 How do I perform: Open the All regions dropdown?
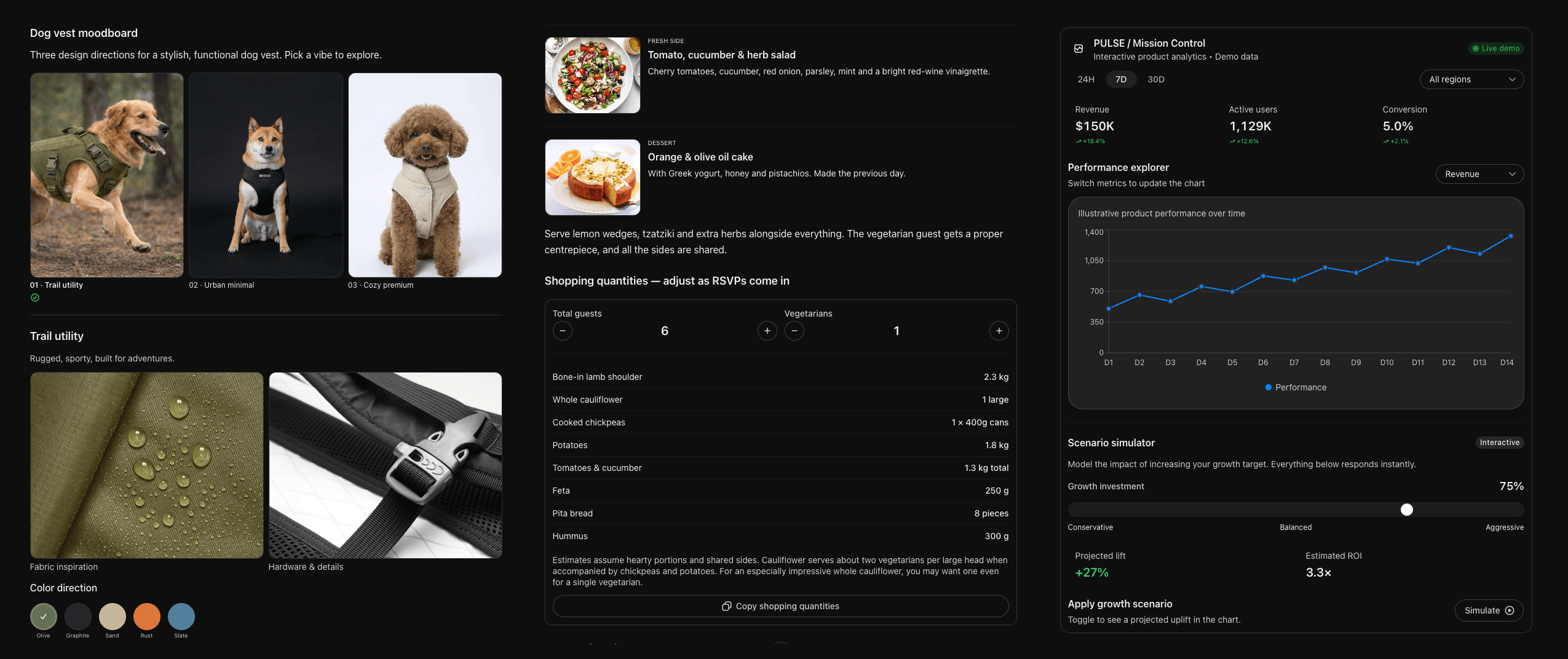[x=1471, y=79]
